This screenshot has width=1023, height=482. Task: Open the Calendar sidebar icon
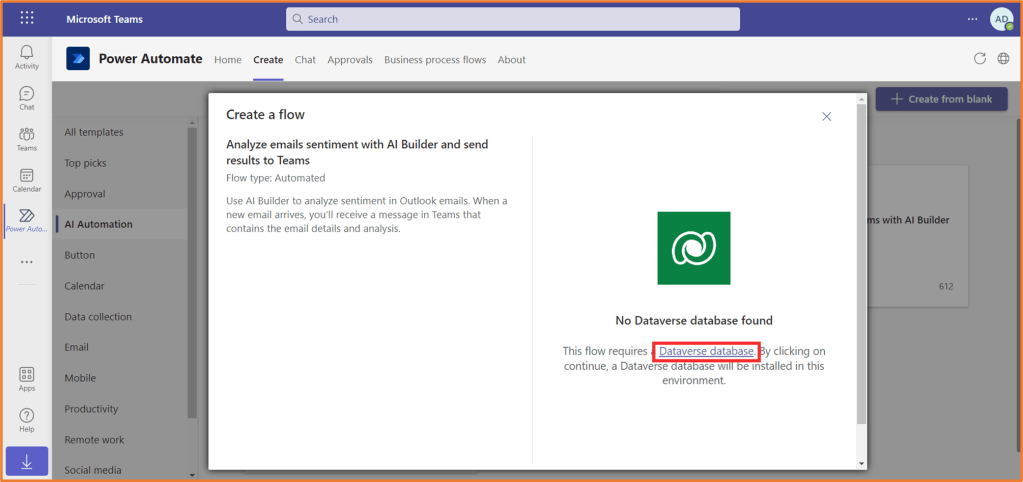coord(26,180)
